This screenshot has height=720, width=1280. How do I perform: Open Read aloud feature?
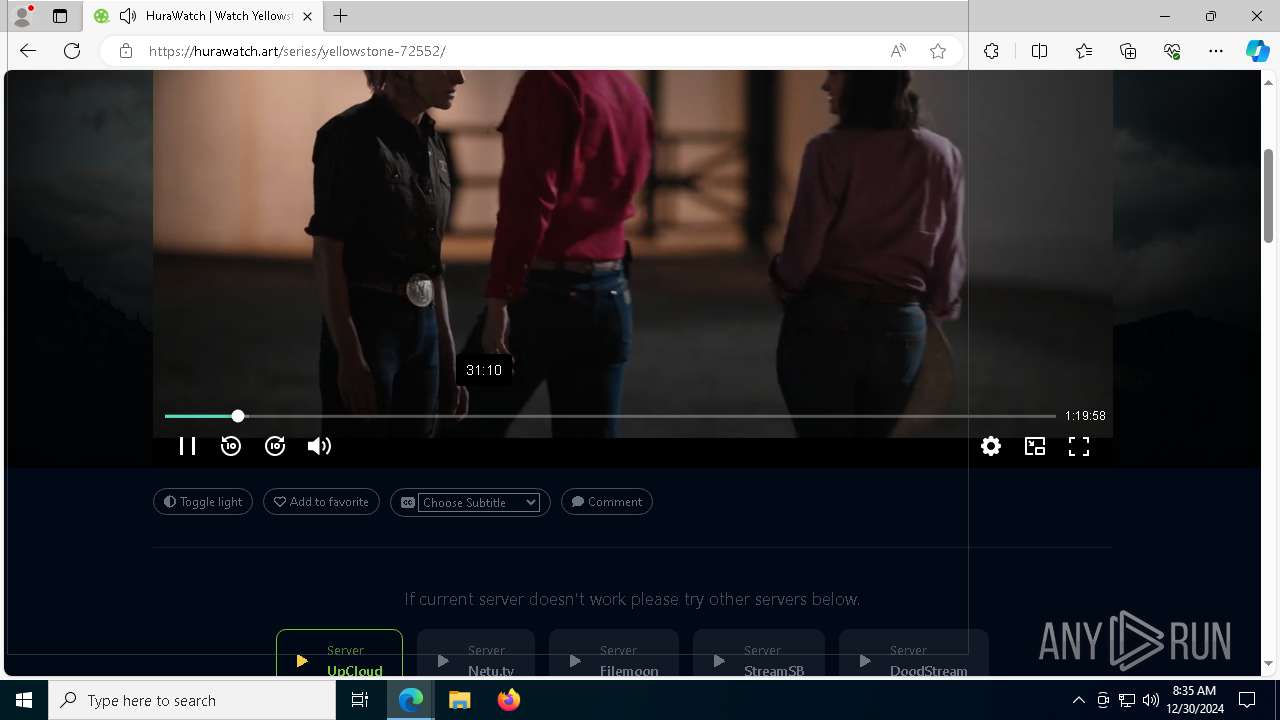tap(898, 51)
